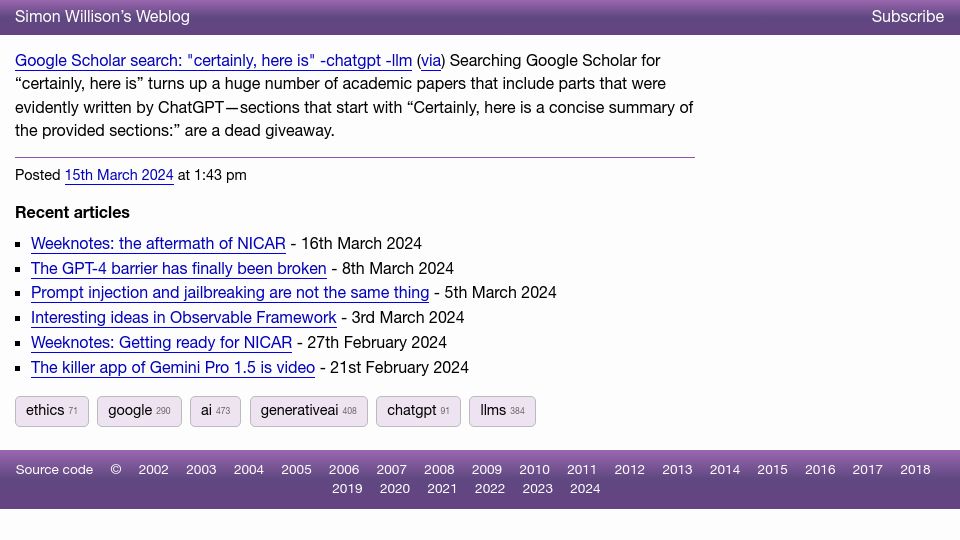
Task: Go to the 2002 archive
Action: 153,470
